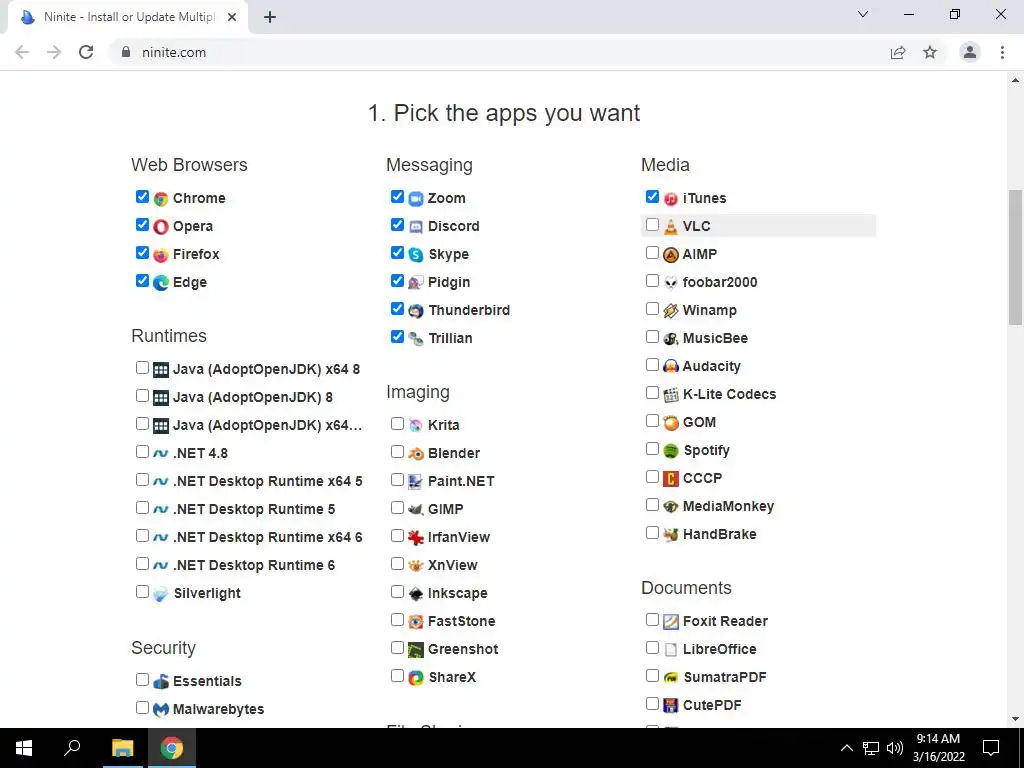
Task: Click the Spotify logo icon
Action: point(671,451)
